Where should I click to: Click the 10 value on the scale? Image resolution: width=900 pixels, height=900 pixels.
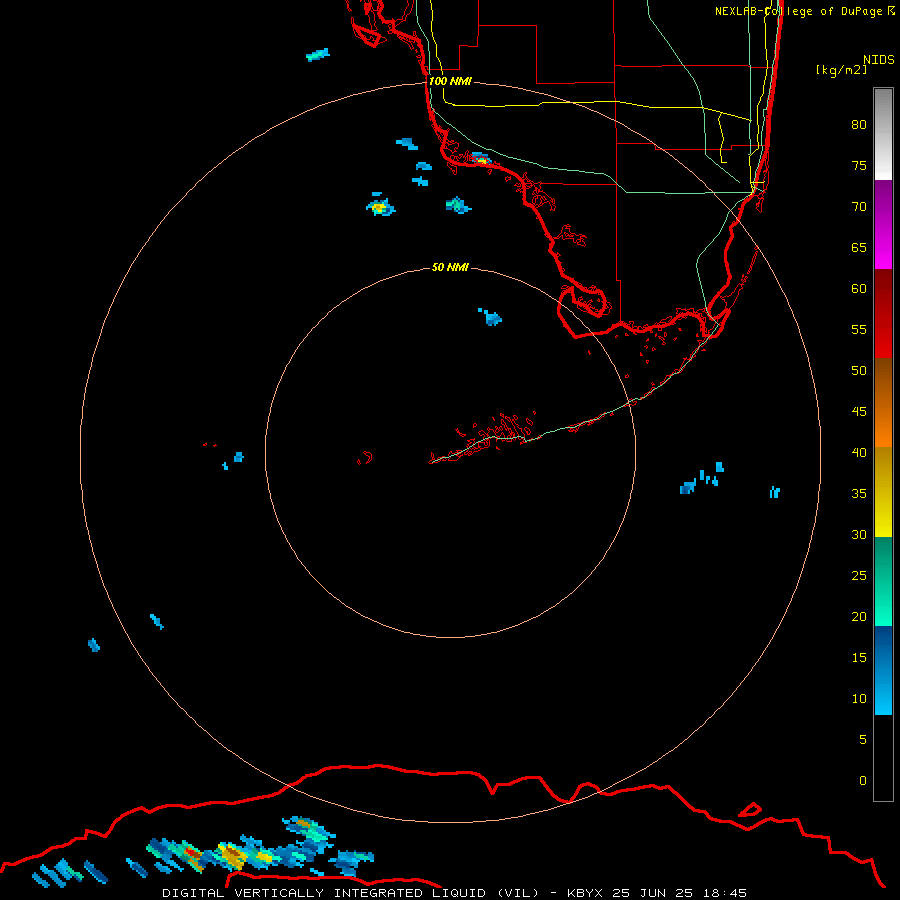pos(859,699)
